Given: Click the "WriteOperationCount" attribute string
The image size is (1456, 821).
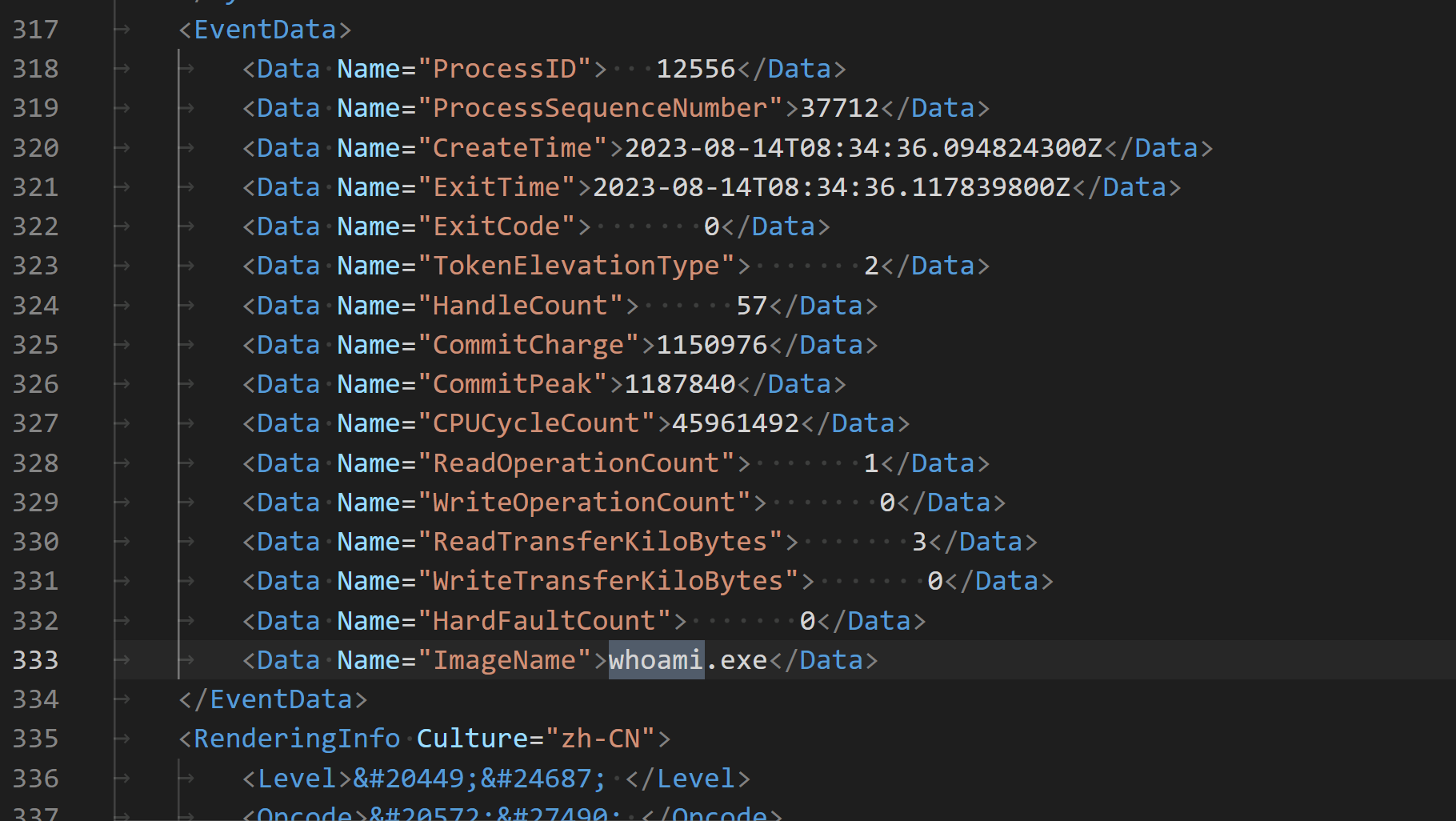Looking at the screenshot, I should pos(584,503).
